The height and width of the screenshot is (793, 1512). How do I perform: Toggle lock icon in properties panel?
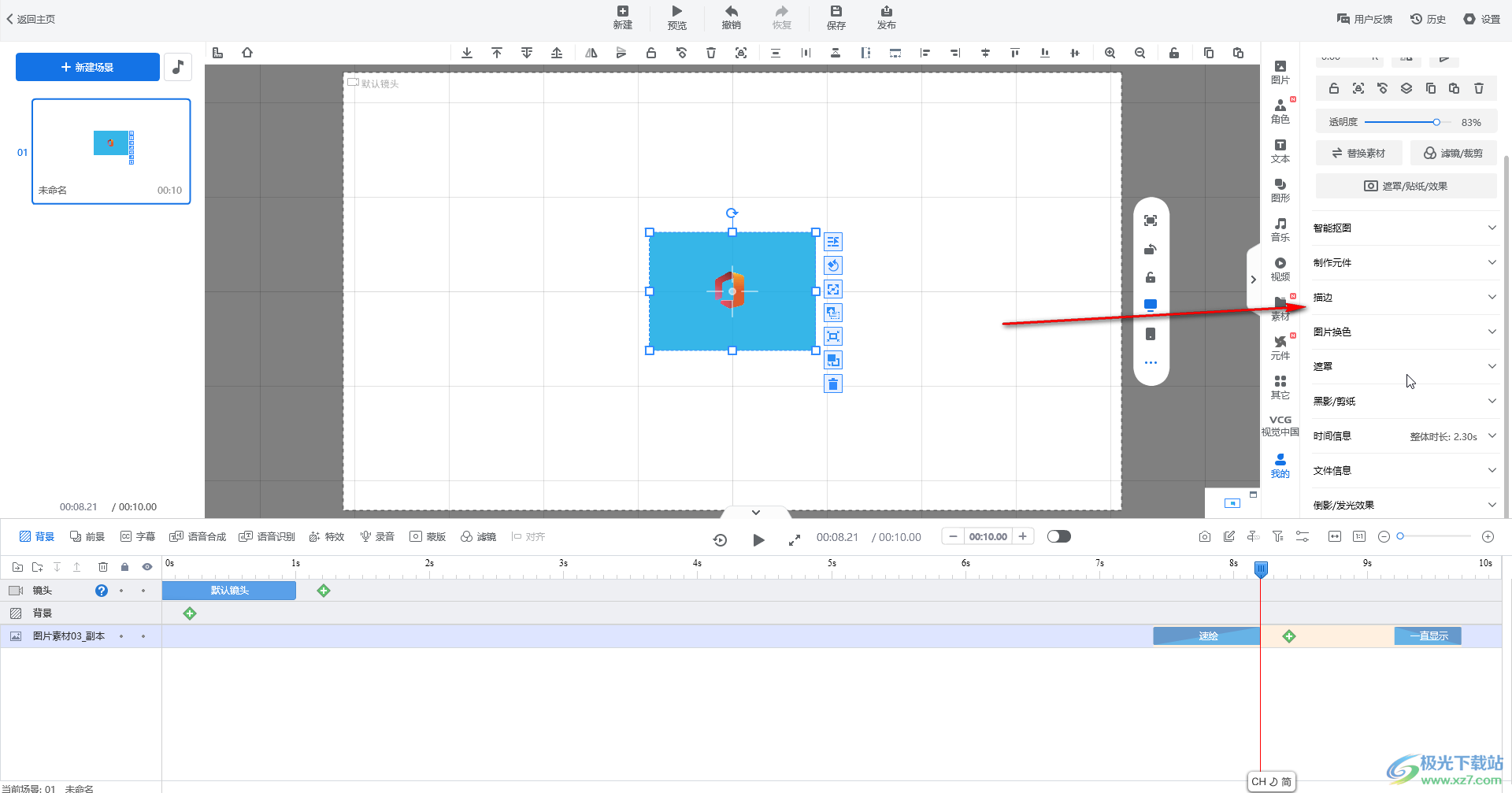point(1334,88)
